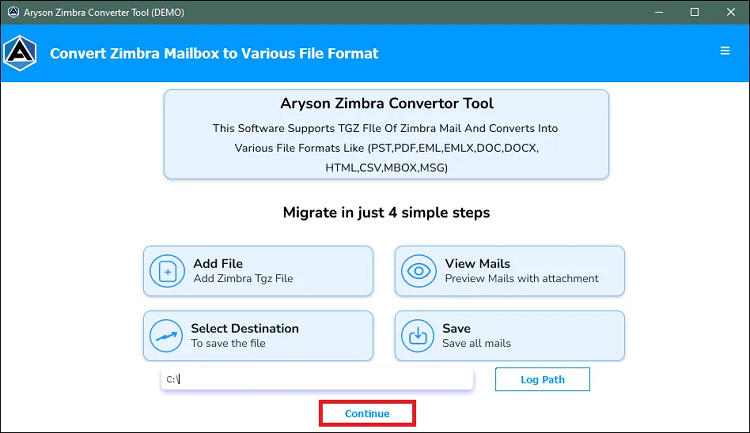Open the Log Path button
This screenshot has width=750, height=433.
542,379
